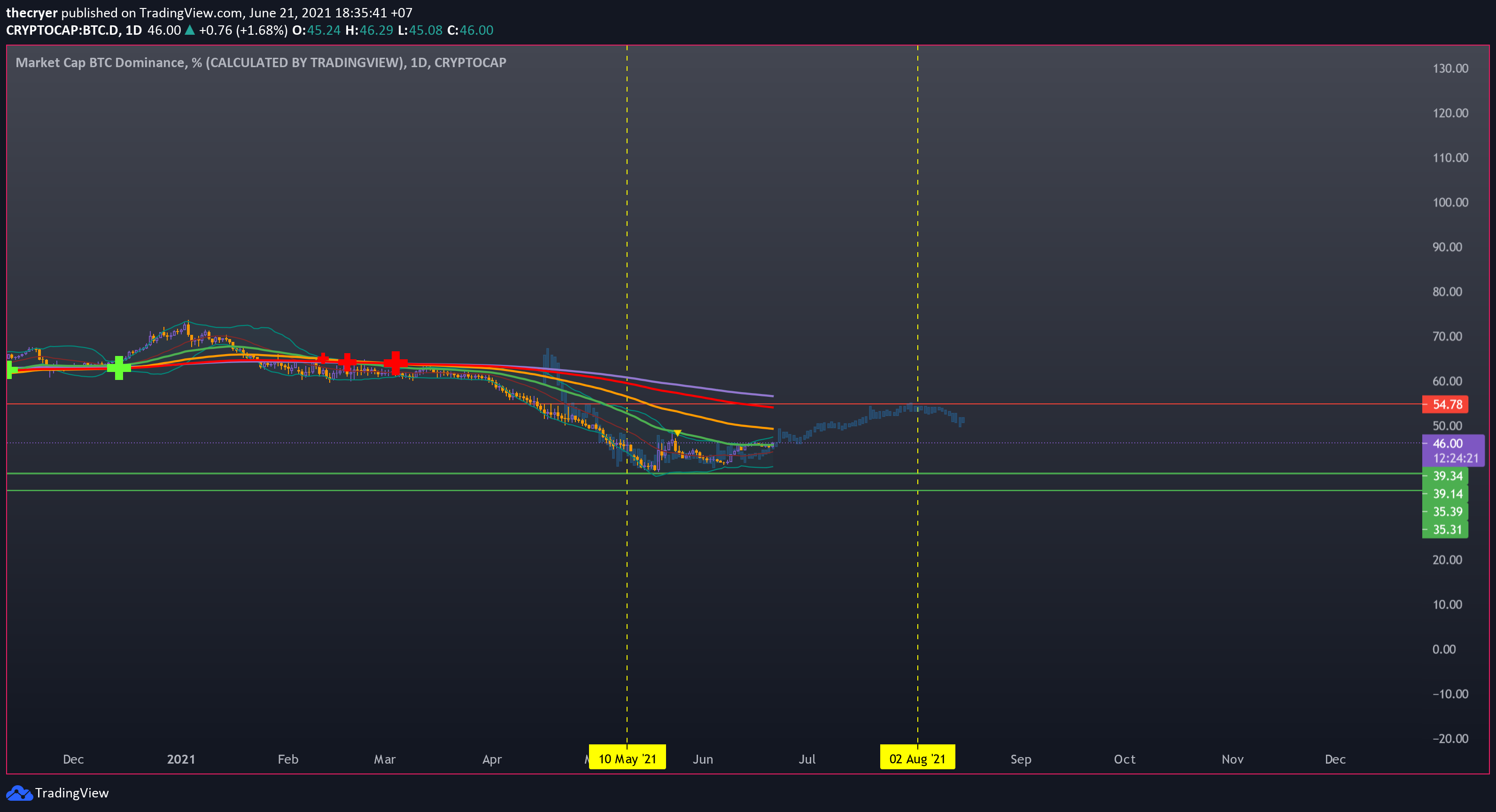Click the 02 Aug '21 date marker
The width and height of the screenshot is (1496, 812).
tap(918, 758)
